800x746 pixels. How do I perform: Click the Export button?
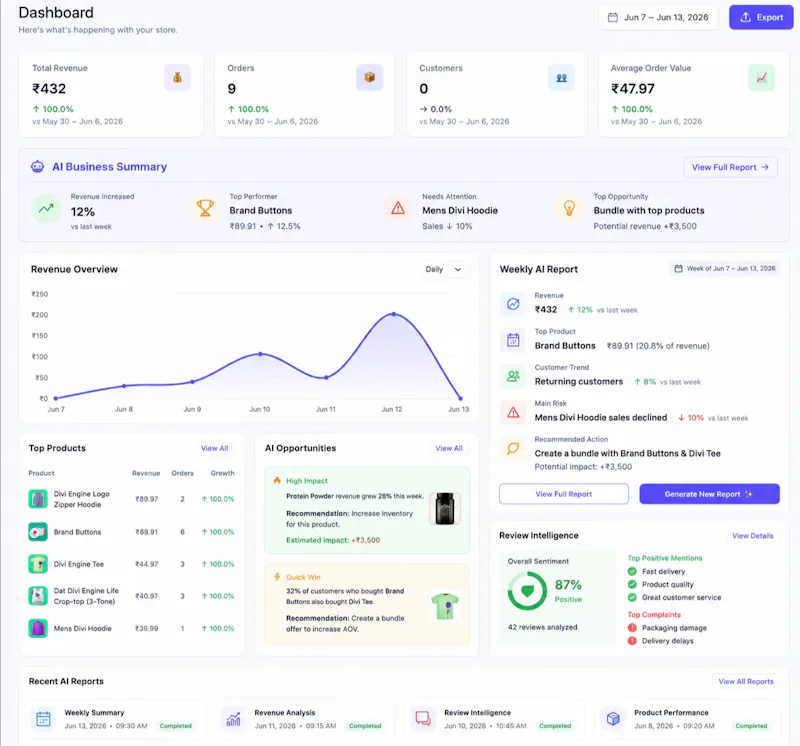click(761, 17)
